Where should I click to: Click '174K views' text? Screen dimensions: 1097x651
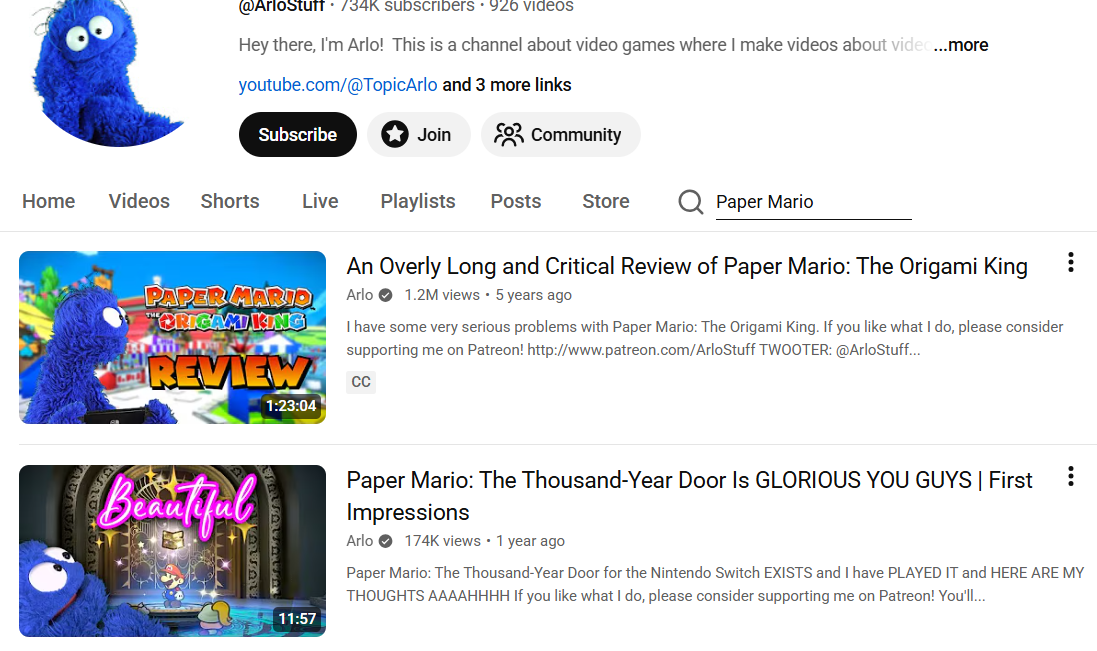[443, 541]
